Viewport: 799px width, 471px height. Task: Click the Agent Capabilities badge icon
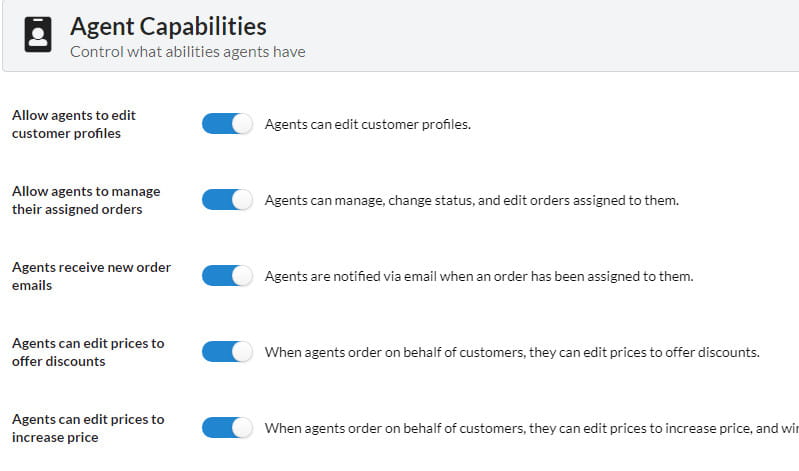click(x=38, y=35)
